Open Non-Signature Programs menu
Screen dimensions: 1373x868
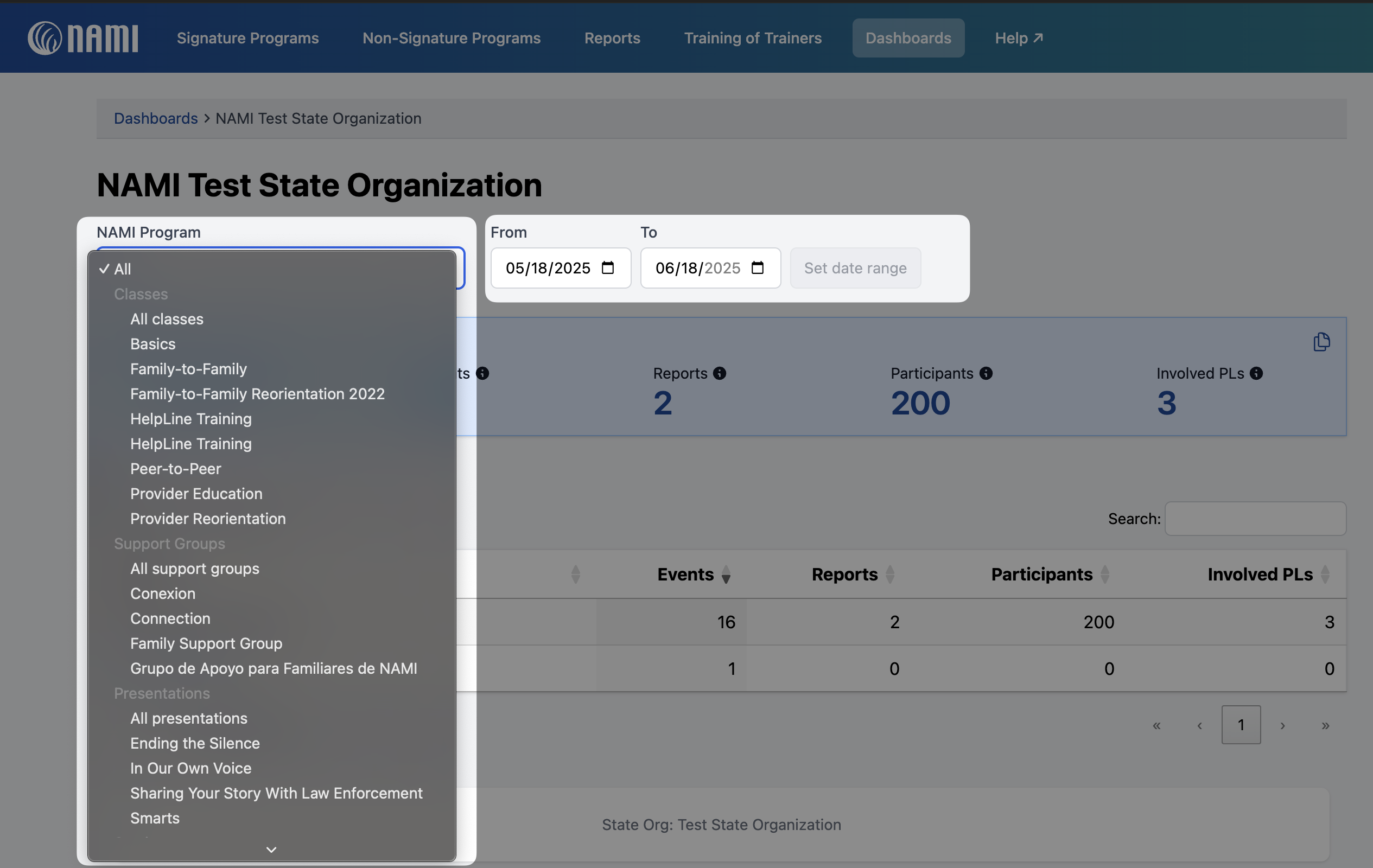click(452, 37)
